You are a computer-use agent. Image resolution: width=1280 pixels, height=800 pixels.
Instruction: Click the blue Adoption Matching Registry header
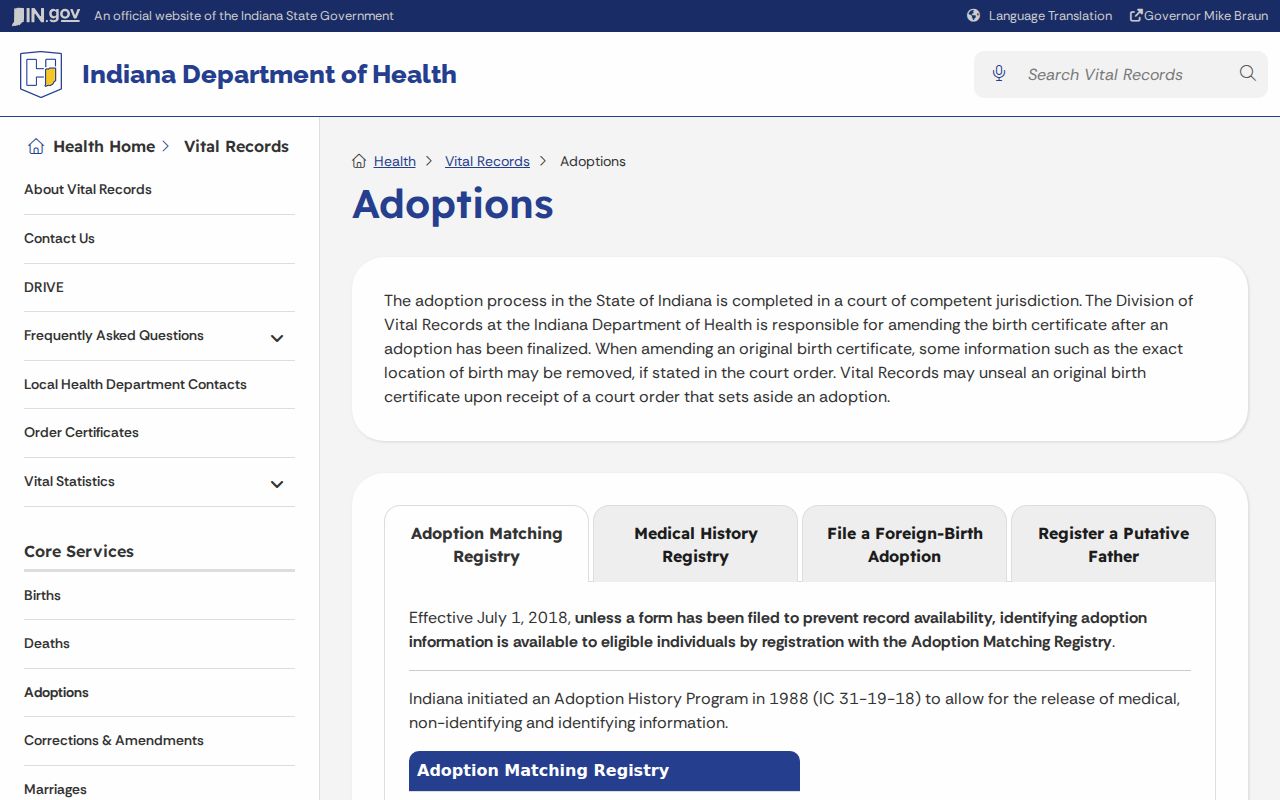(604, 770)
